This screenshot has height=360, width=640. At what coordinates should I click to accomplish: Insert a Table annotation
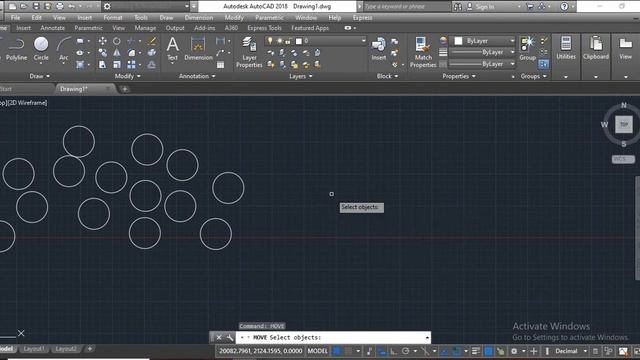point(220,65)
